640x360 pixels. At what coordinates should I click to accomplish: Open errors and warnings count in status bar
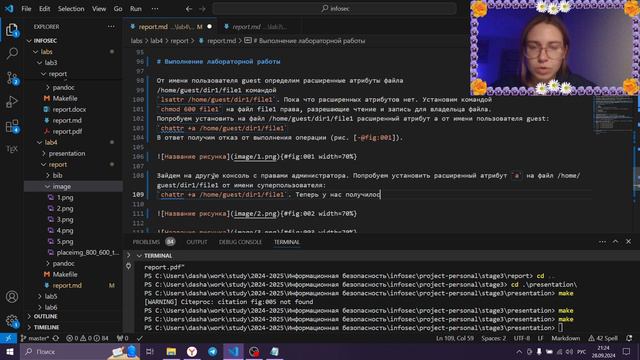(x=87, y=338)
